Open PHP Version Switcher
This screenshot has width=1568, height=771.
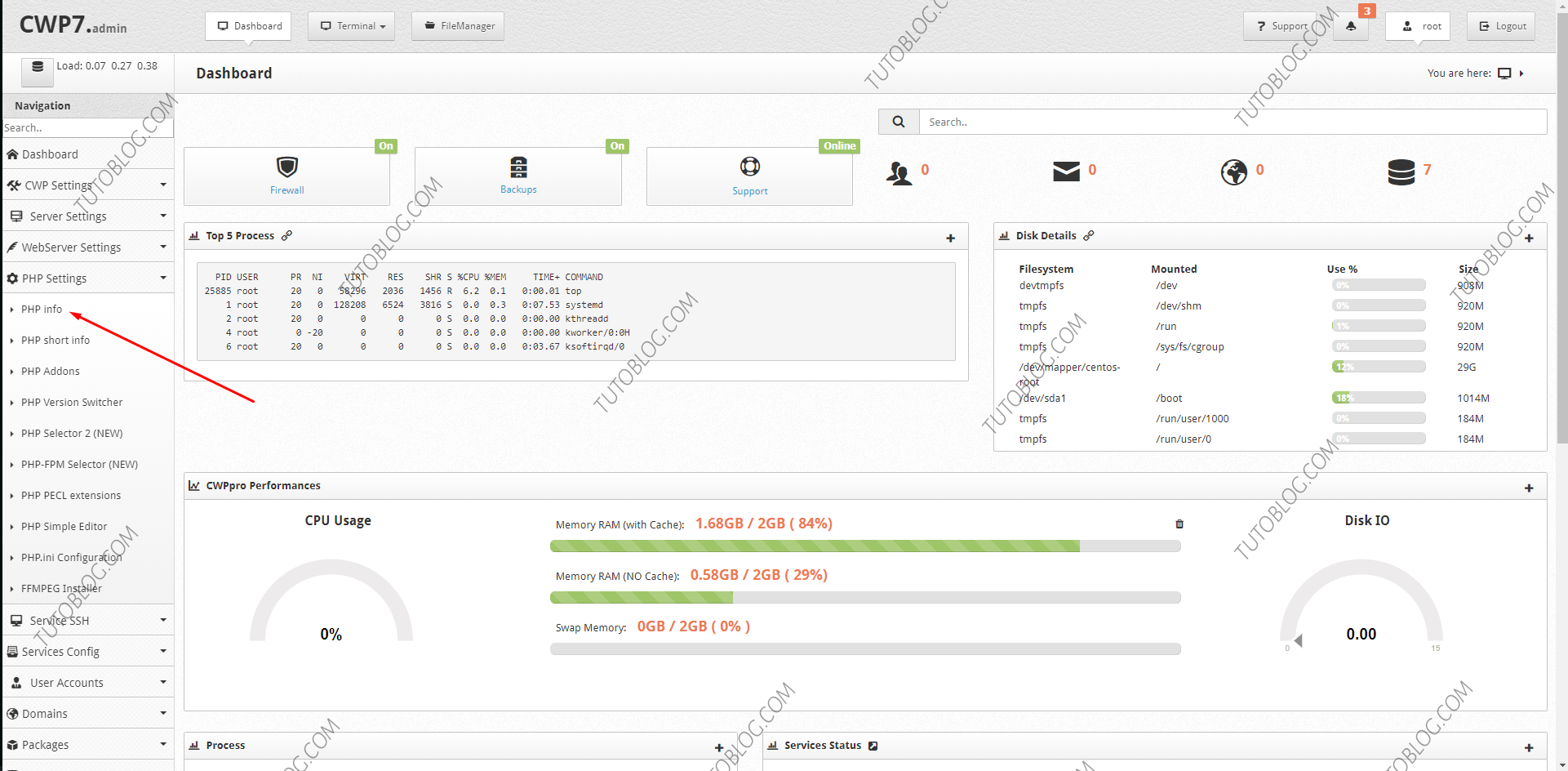coord(72,403)
